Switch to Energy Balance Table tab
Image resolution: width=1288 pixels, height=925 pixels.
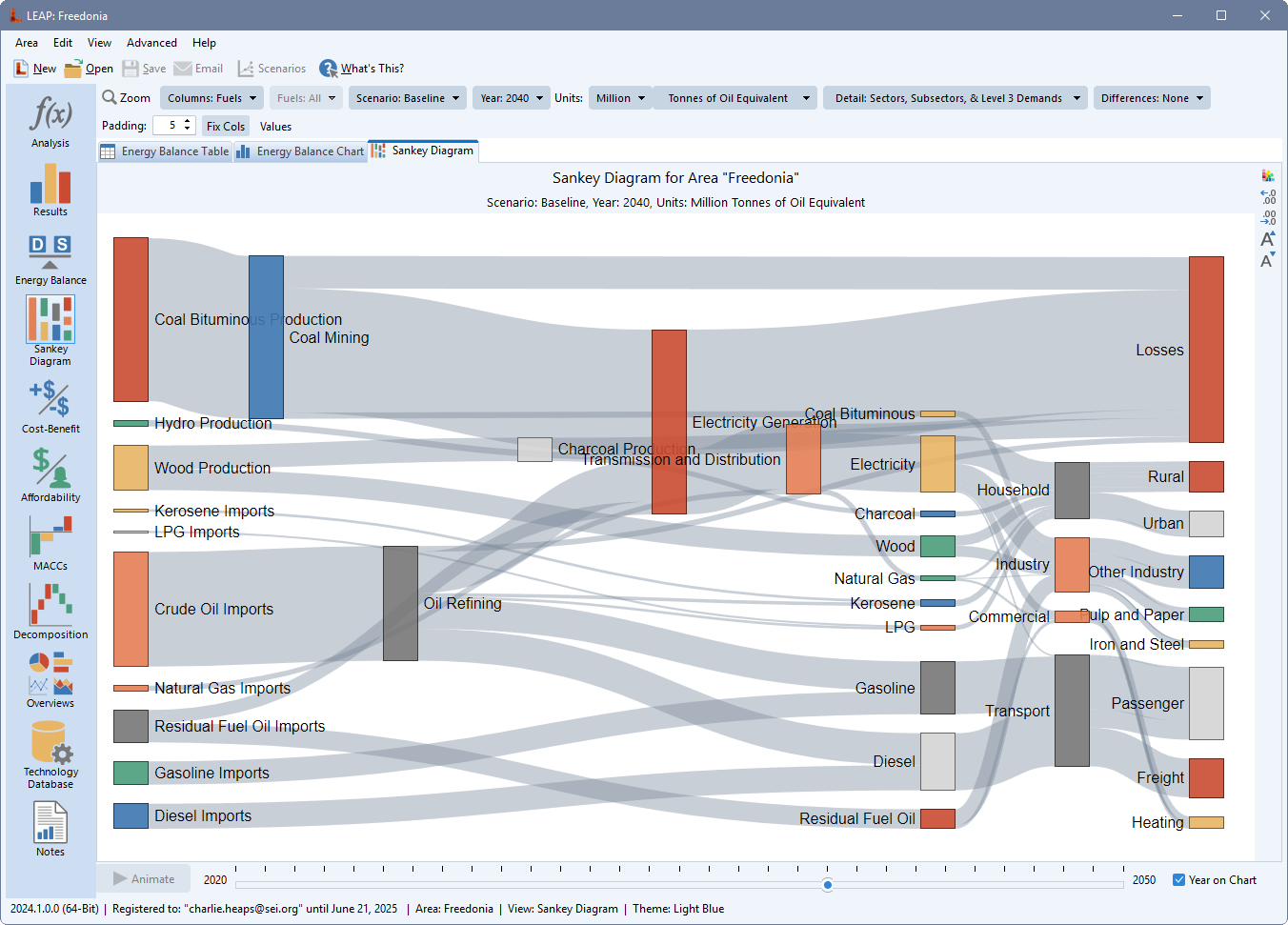point(166,151)
